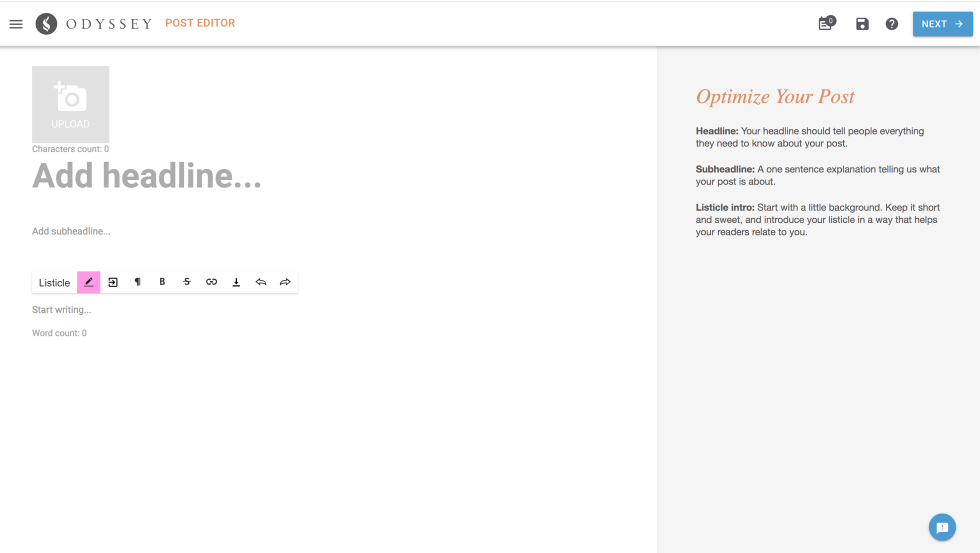Insert a hyperlink
The height and width of the screenshot is (553, 980).
(x=211, y=282)
